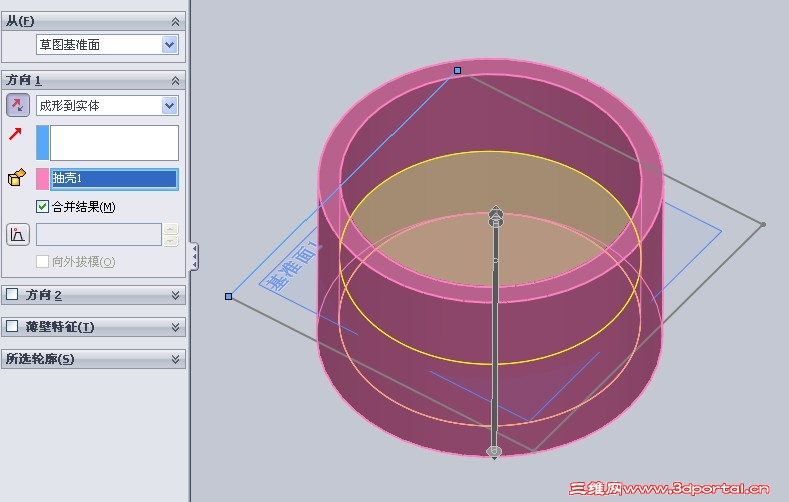This screenshot has width=789, height=502.
Task: Click the plane's left corner handle
Action: (228, 297)
